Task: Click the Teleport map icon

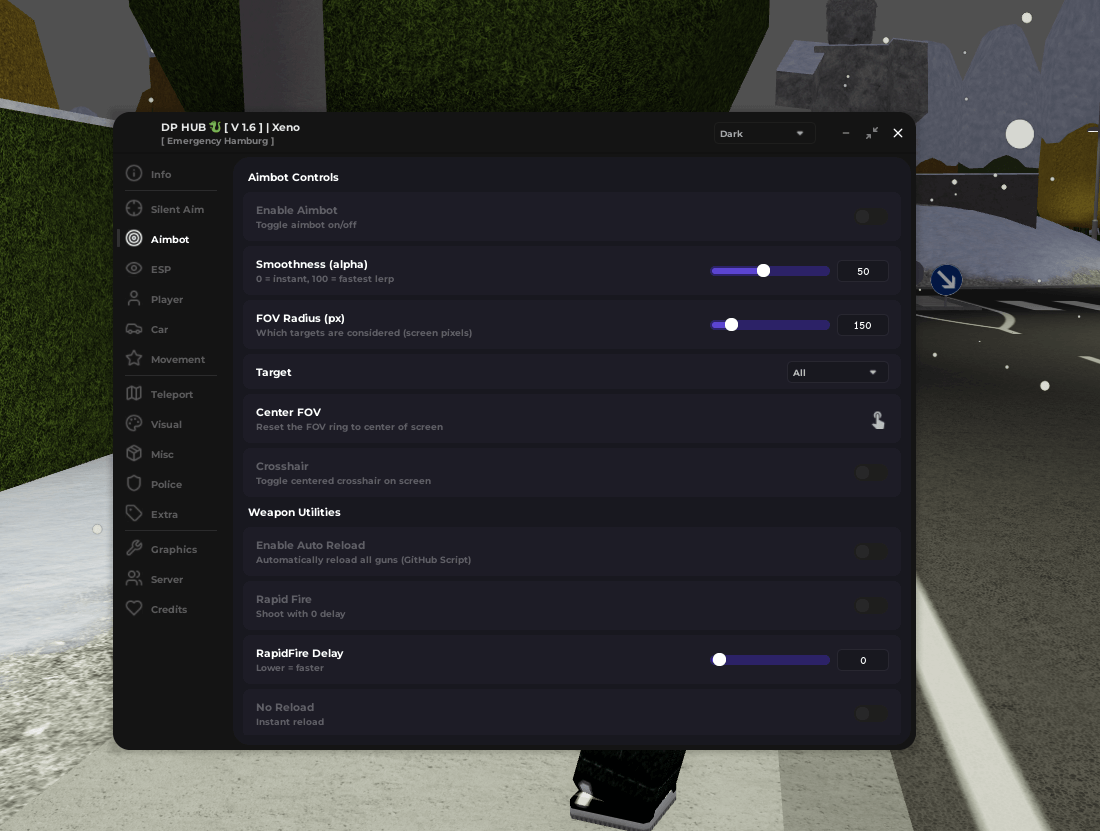Action: click(134, 393)
